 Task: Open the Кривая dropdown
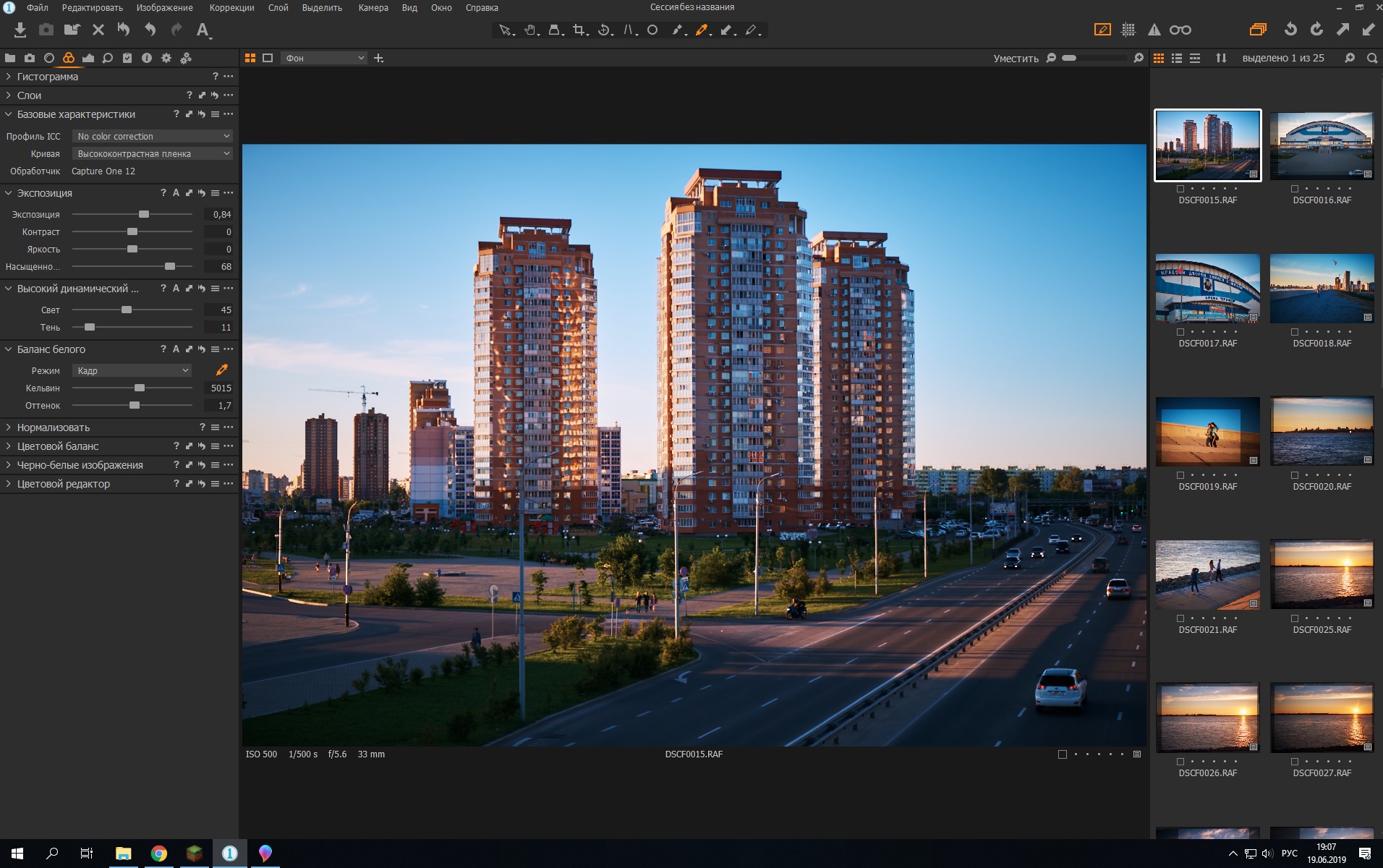click(152, 153)
